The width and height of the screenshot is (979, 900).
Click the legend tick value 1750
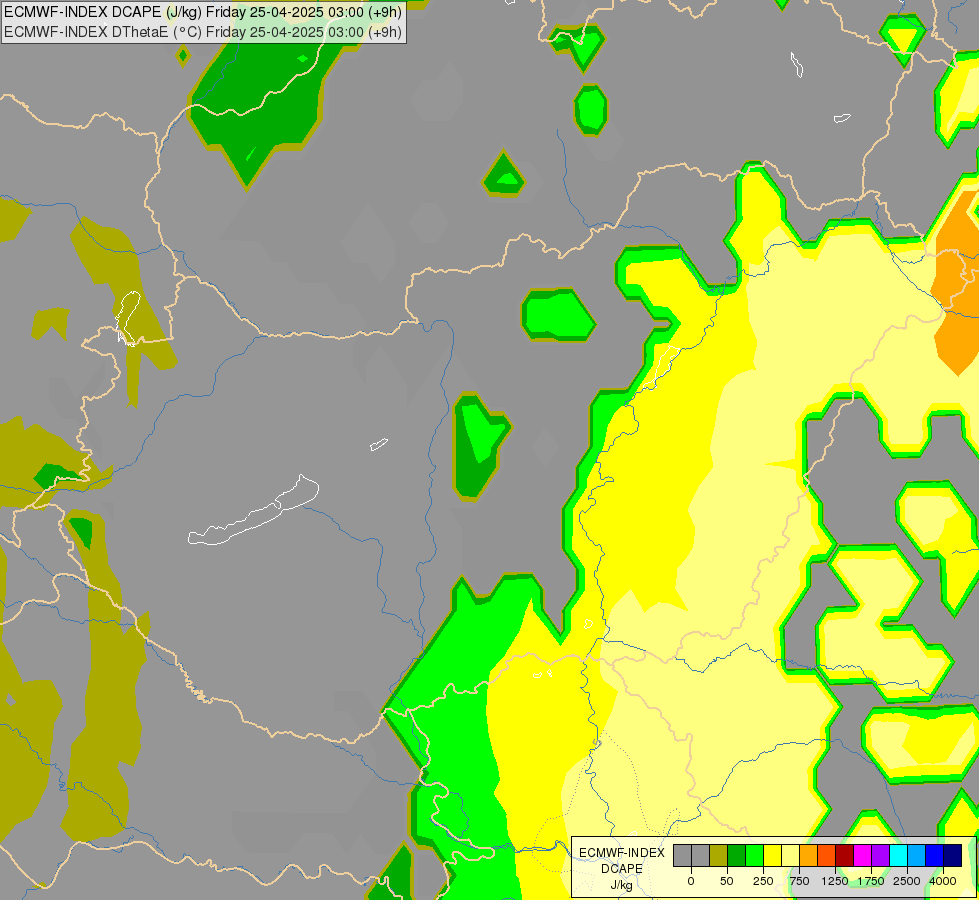point(871,881)
